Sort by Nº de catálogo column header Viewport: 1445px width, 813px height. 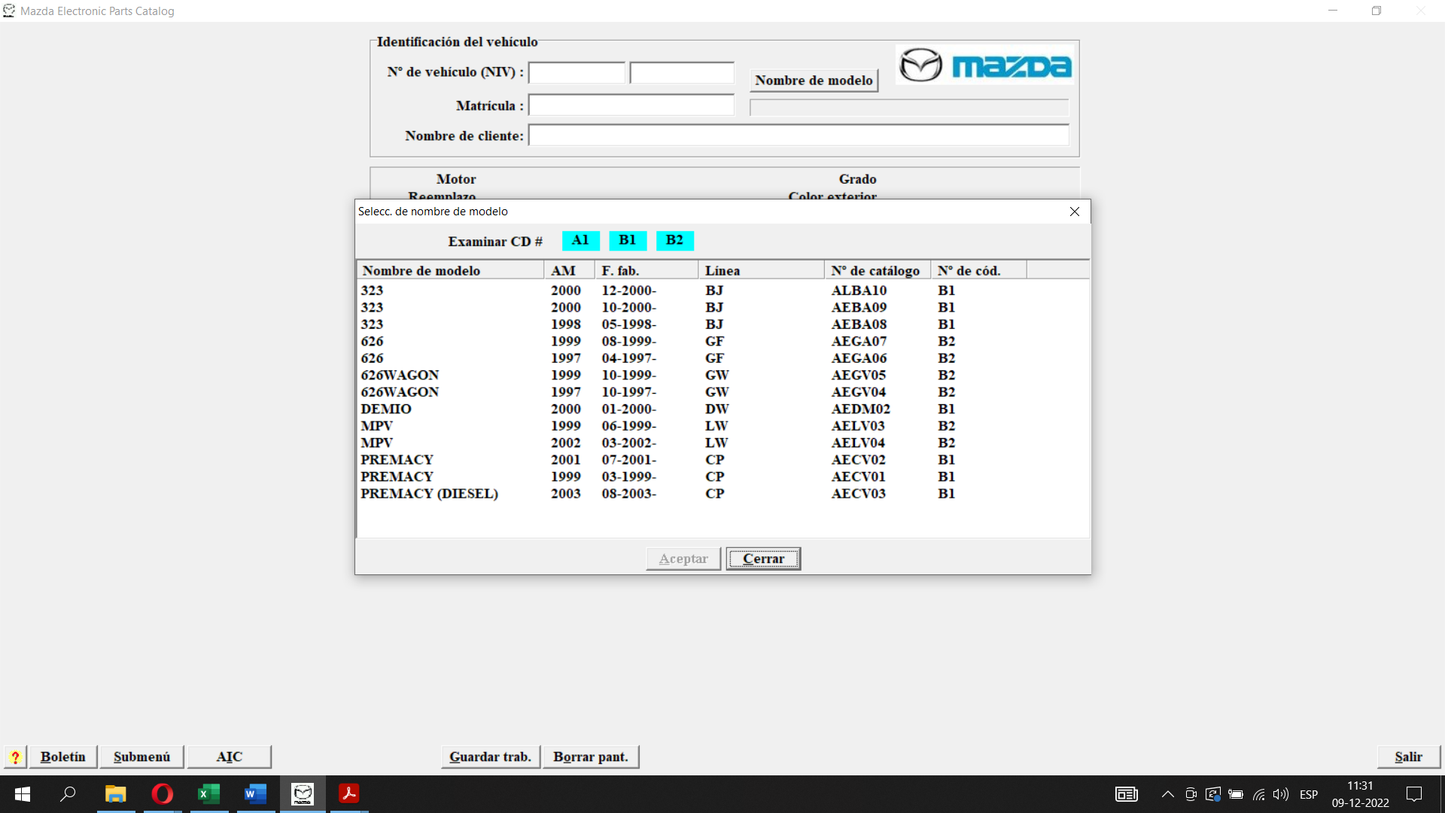point(878,271)
